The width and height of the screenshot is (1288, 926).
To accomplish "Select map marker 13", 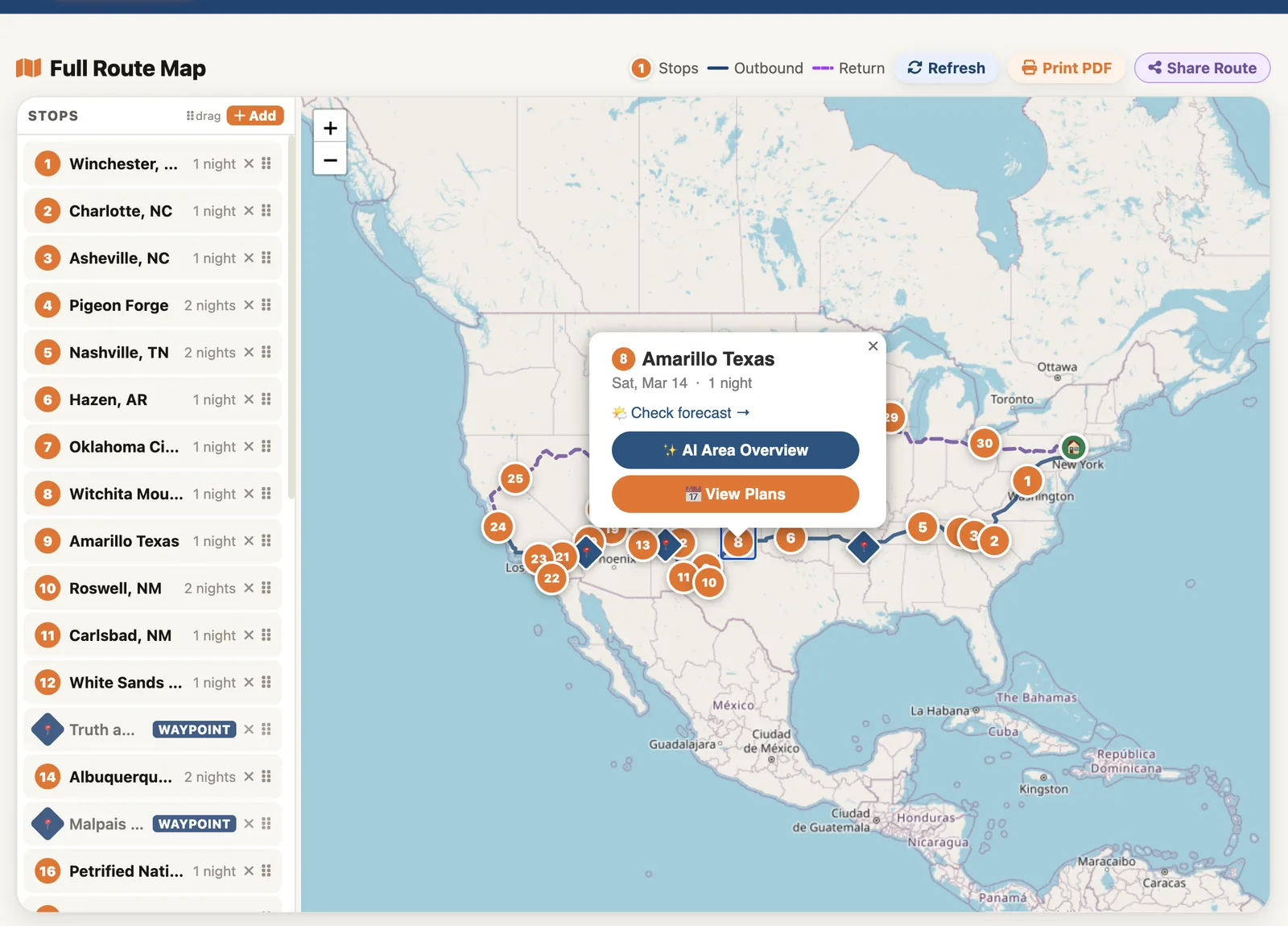I will click(642, 545).
